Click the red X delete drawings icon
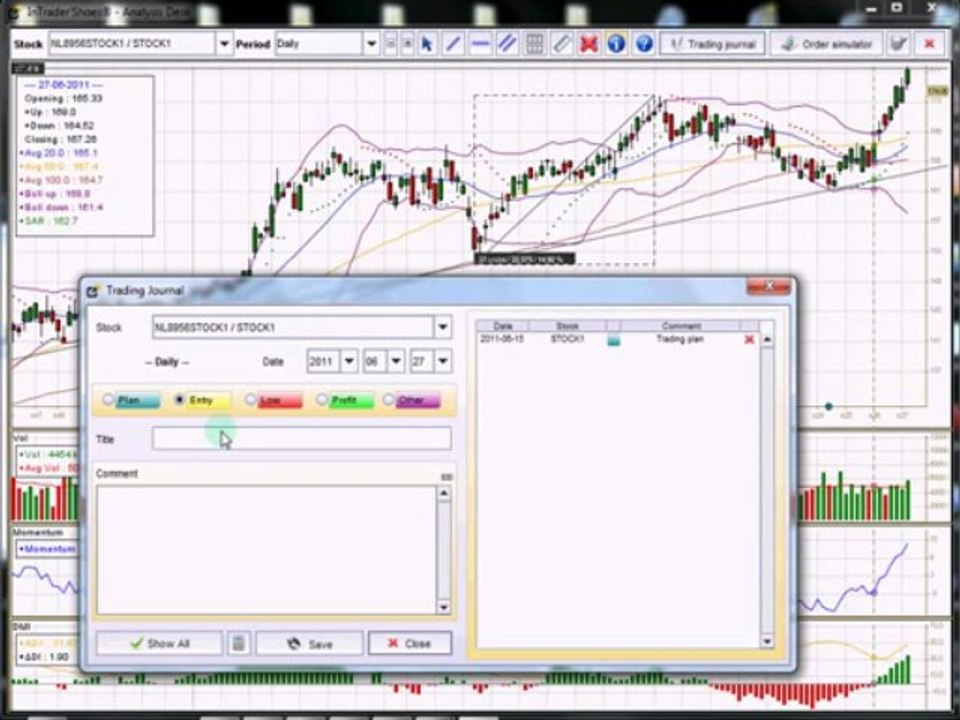This screenshot has height=720, width=960. pos(588,44)
